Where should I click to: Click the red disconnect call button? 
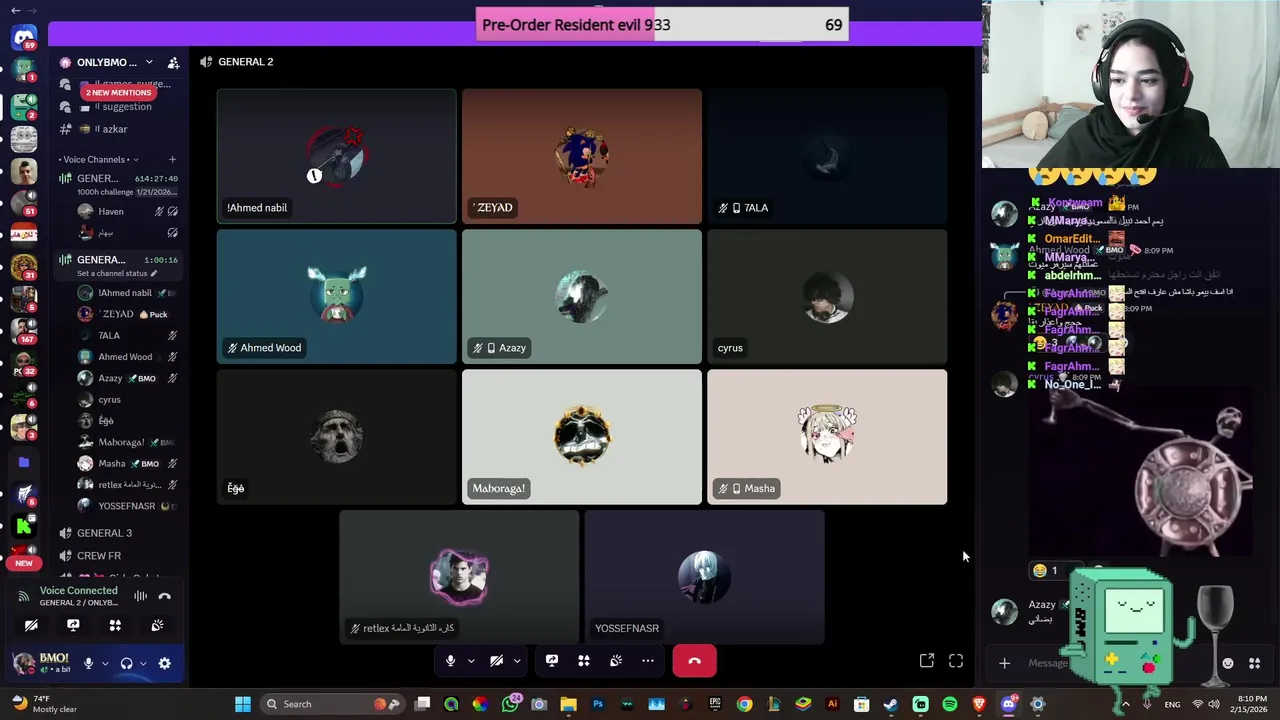pyautogui.click(x=695, y=661)
